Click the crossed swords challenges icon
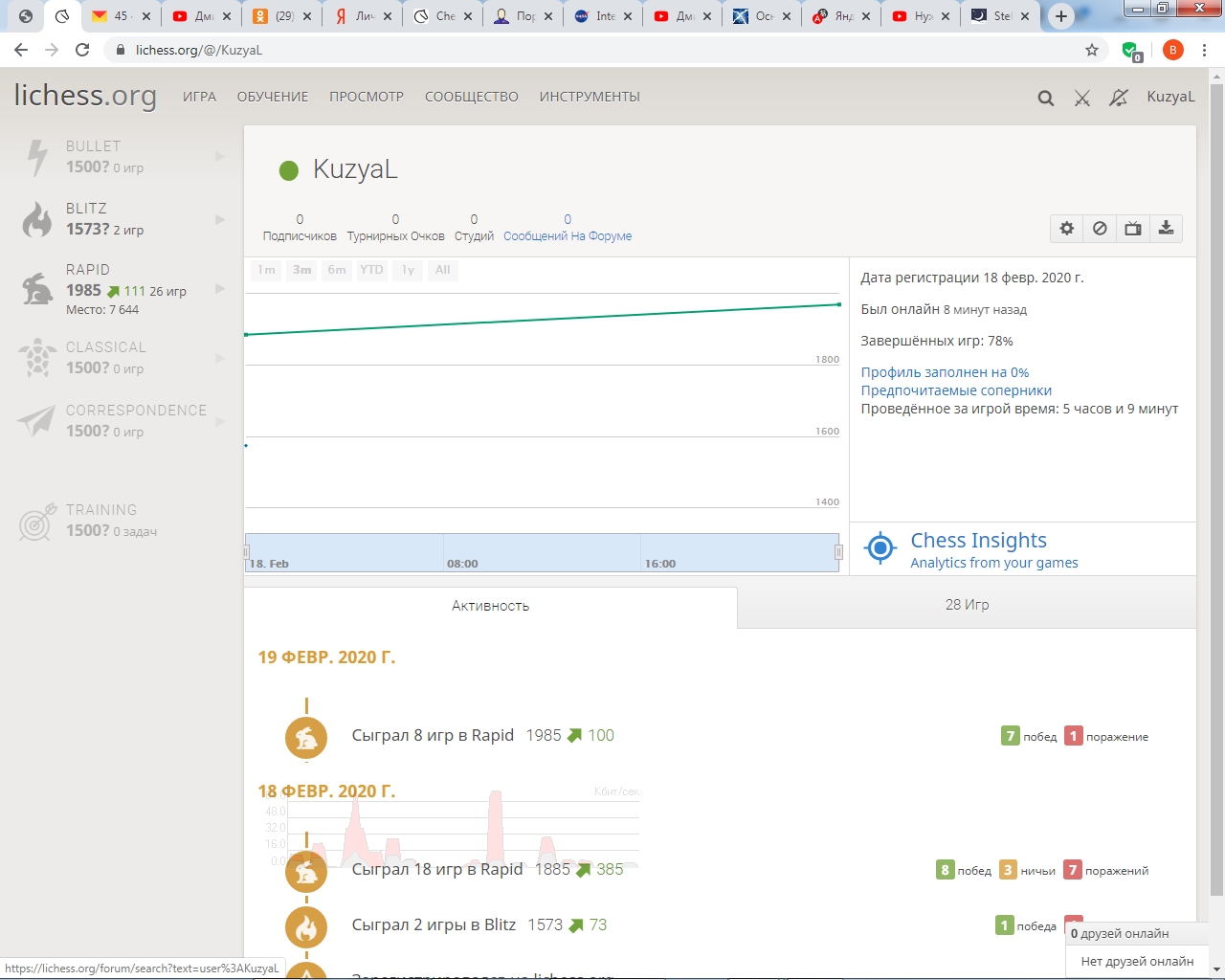 1082,98
